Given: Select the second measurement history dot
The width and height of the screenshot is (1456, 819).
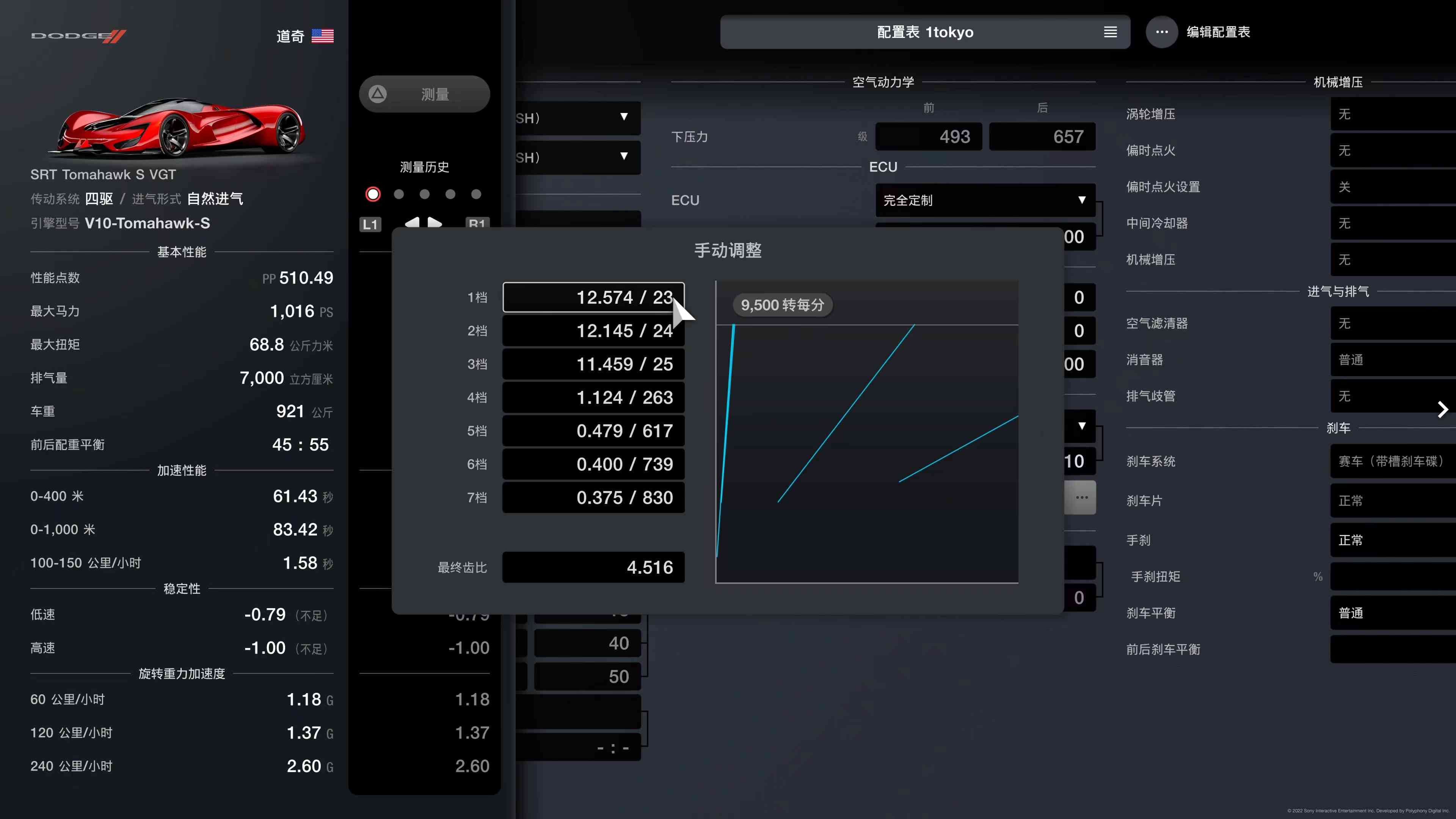Looking at the screenshot, I should (x=399, y=195).
